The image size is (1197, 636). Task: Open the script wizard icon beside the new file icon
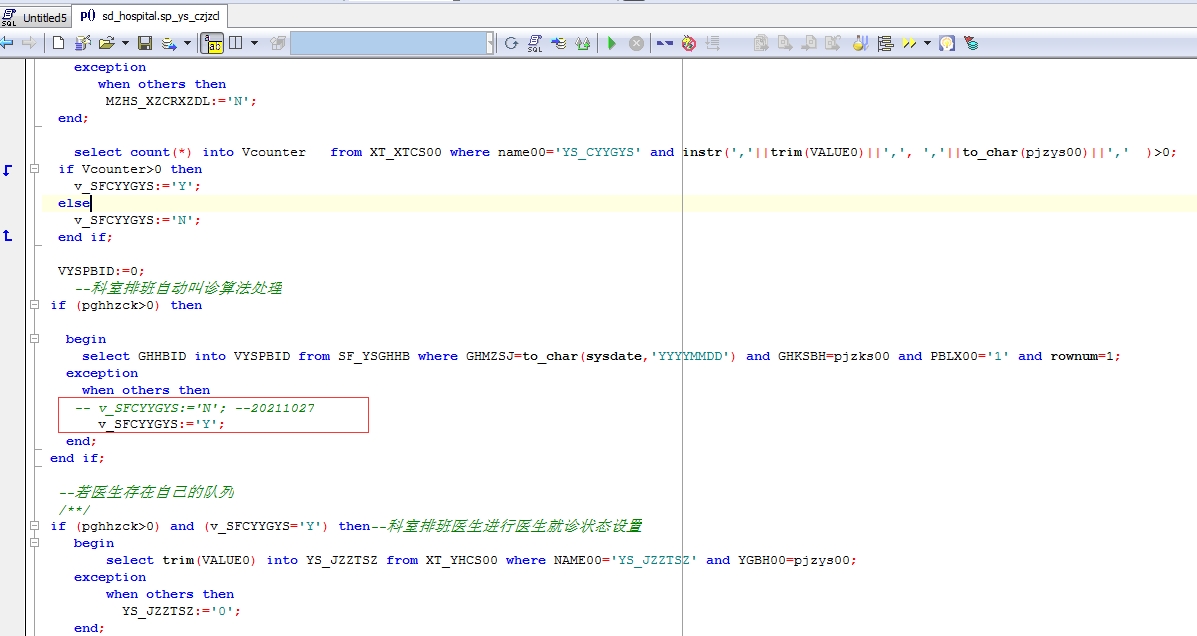coord(82,44)
